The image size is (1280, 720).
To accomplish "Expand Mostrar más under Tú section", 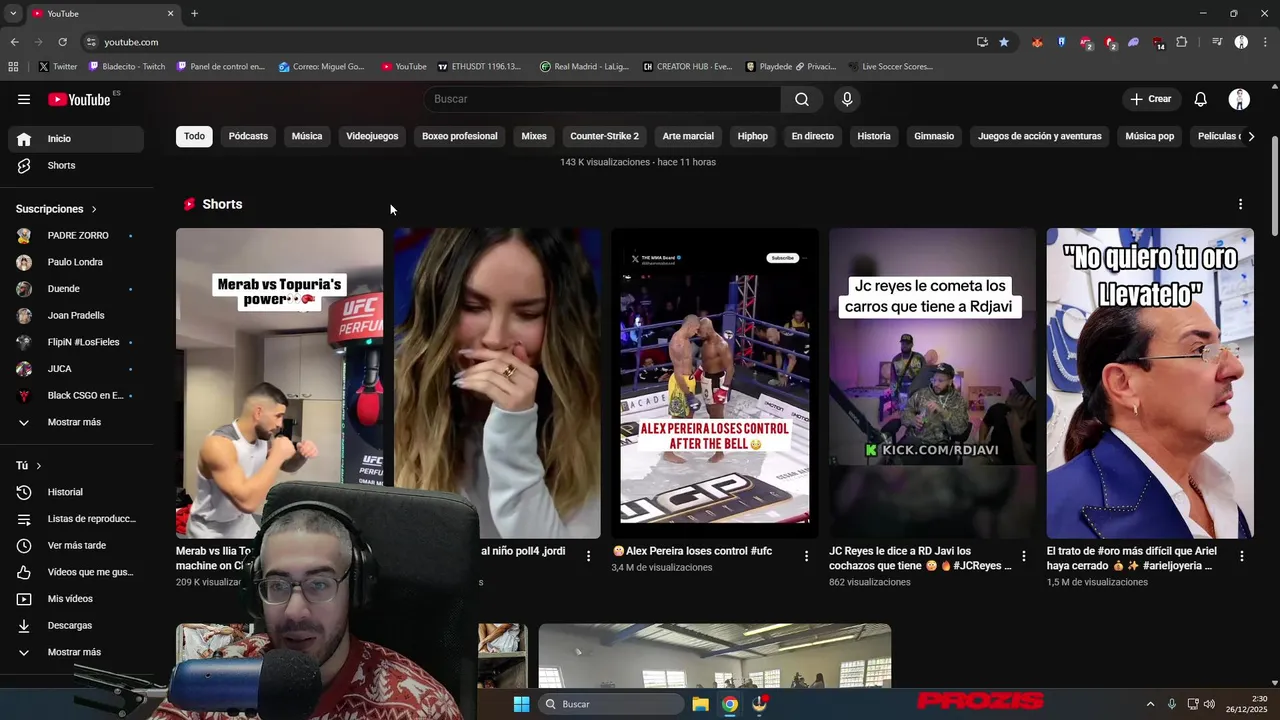I will click(x=76, y=652).
